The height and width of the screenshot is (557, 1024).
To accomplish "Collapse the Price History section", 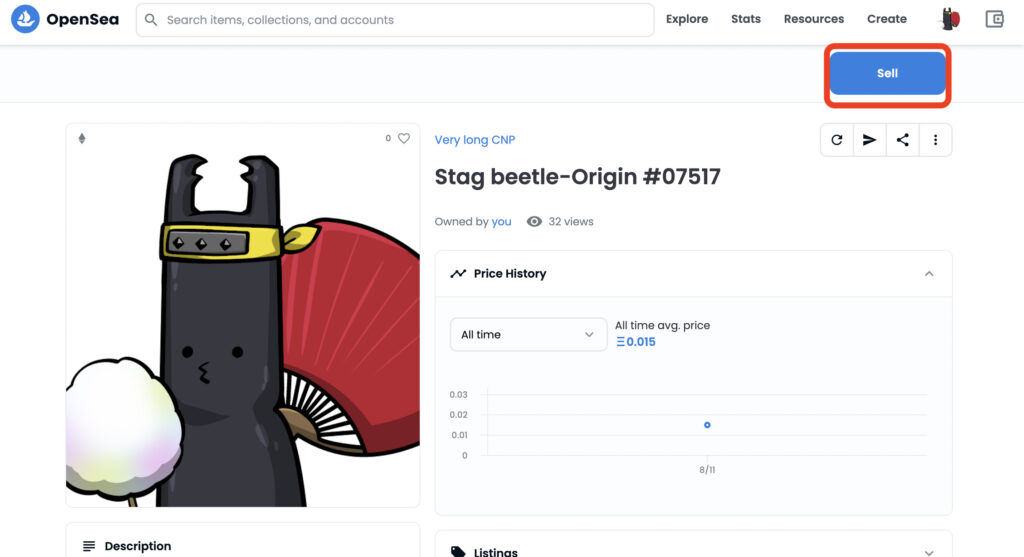I will point(929,274).
